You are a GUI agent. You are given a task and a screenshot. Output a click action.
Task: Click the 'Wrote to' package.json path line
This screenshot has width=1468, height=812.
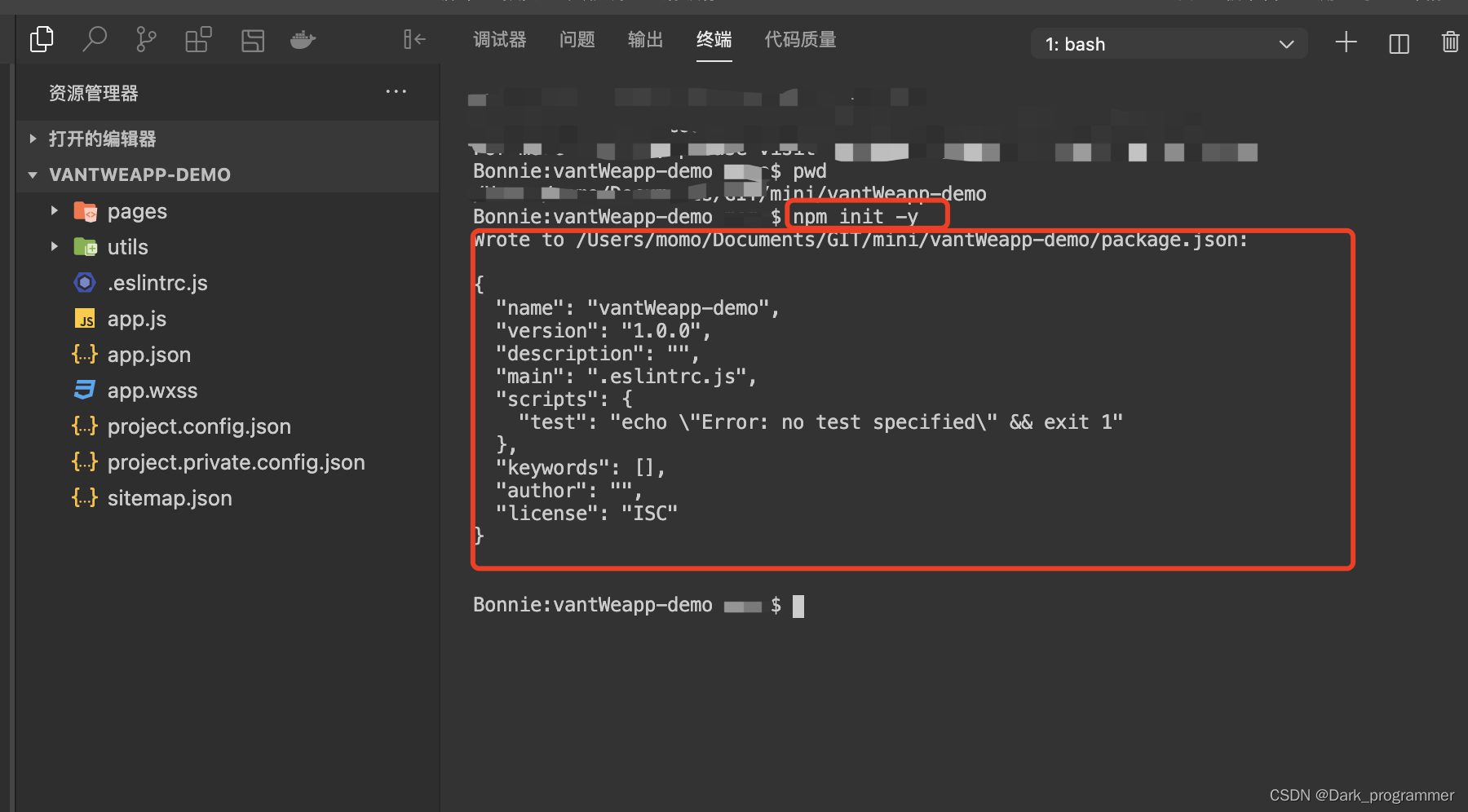tap(860, 240)
